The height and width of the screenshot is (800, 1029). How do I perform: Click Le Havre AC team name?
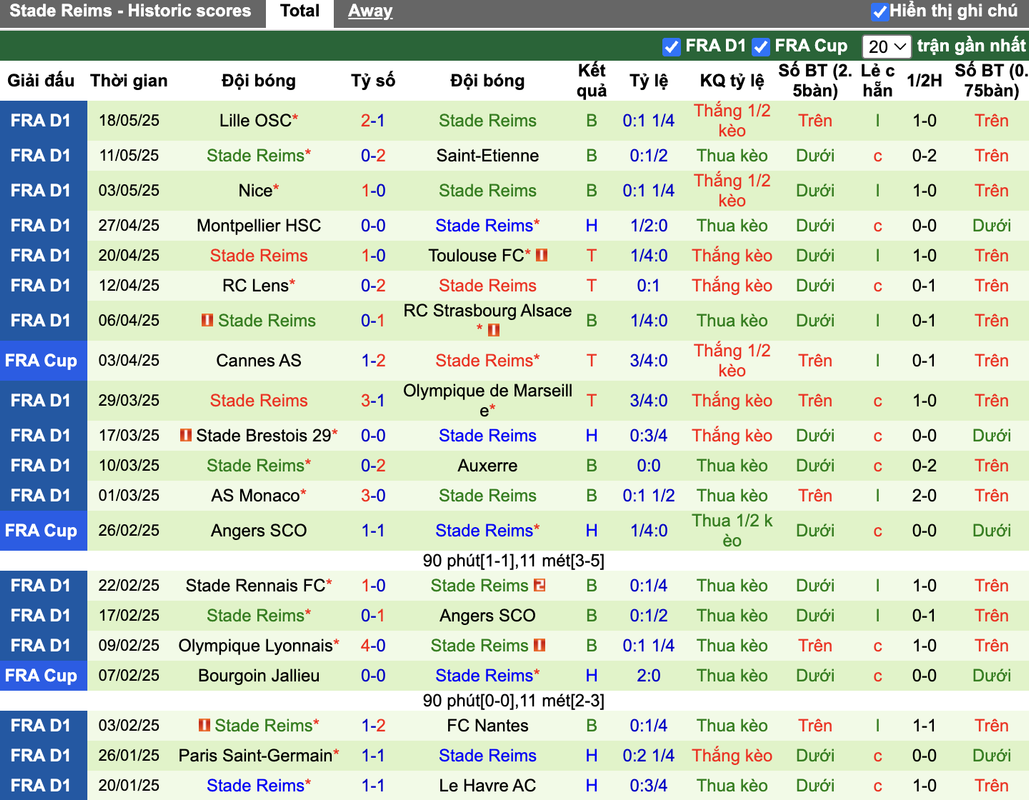(488, 786)
